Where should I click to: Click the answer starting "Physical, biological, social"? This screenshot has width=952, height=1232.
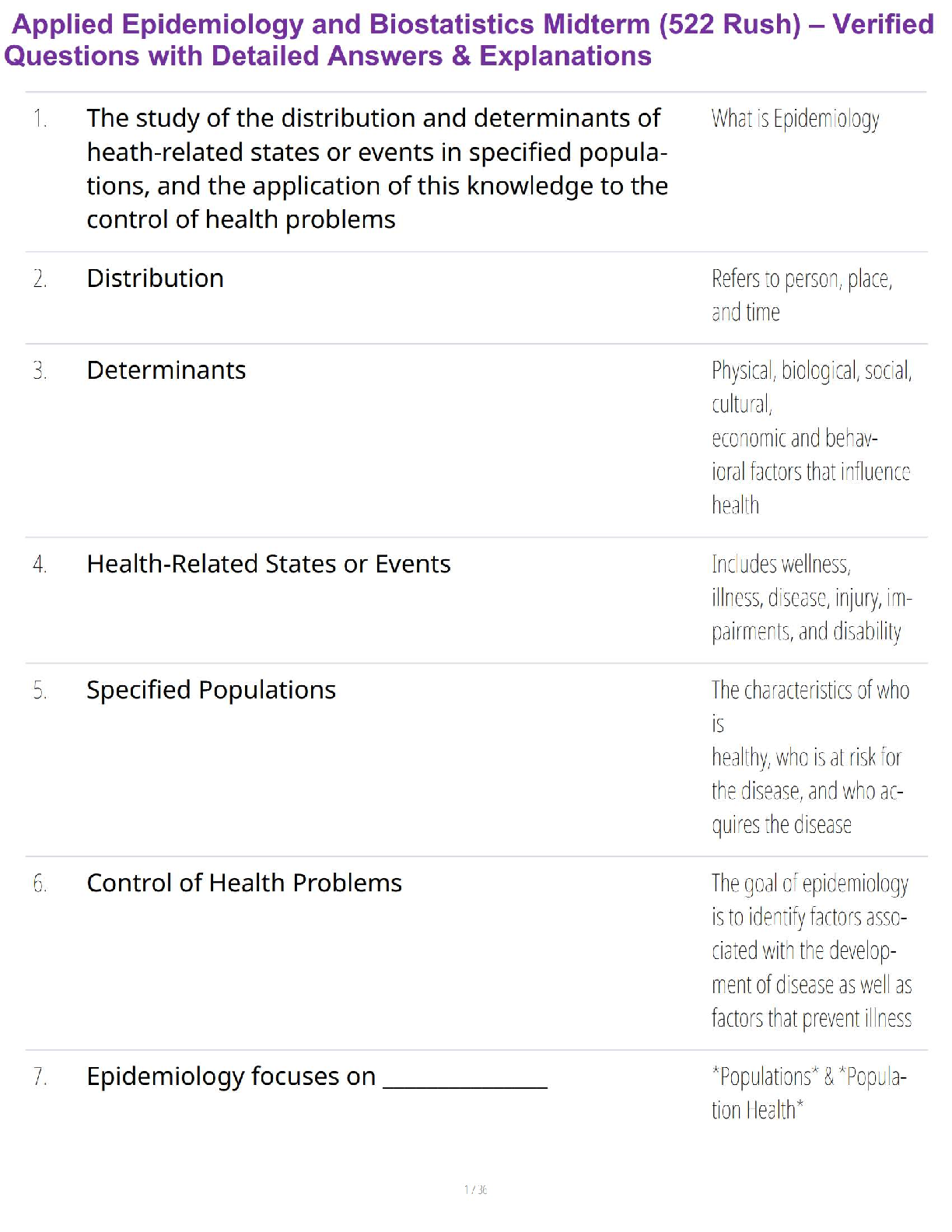810,437
